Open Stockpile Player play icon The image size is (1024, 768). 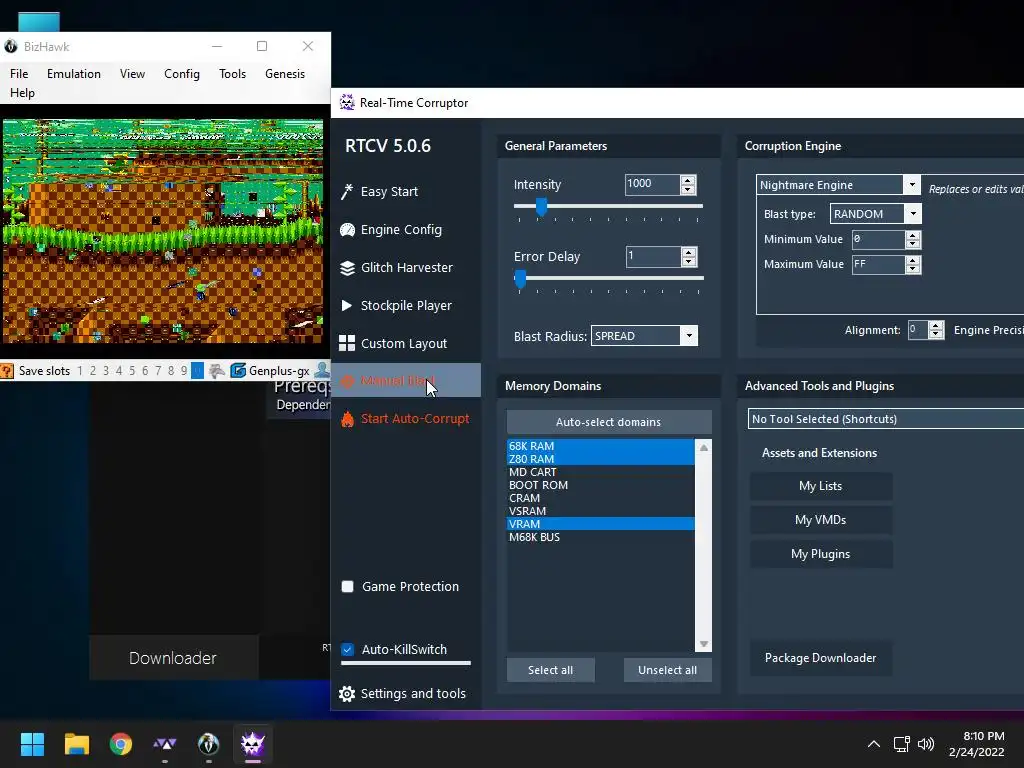347,306
